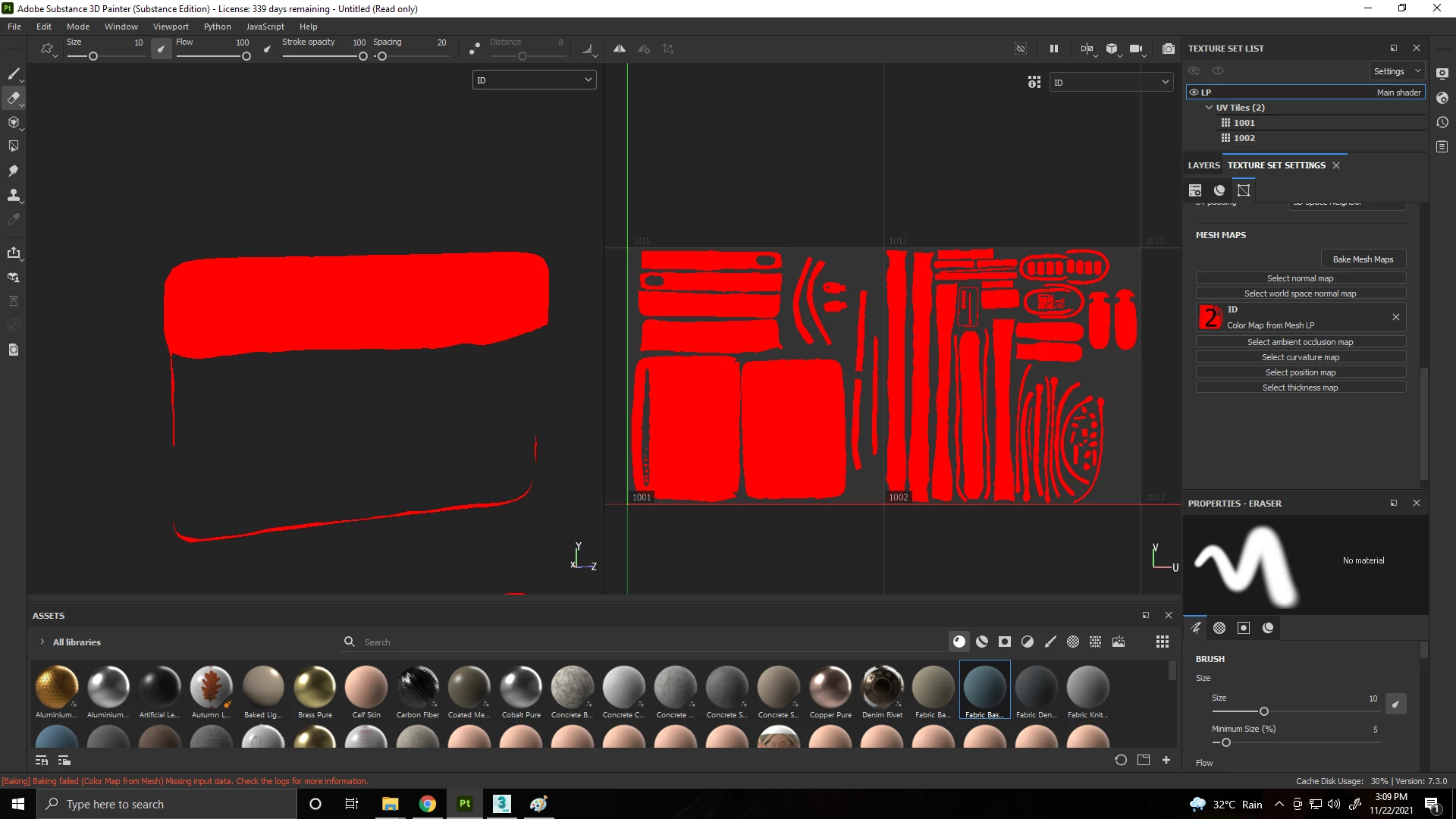This screenshot has width=1456, height=819.
Task: Select the Eraser tool in left toolbar
Action: pos(13,98)
